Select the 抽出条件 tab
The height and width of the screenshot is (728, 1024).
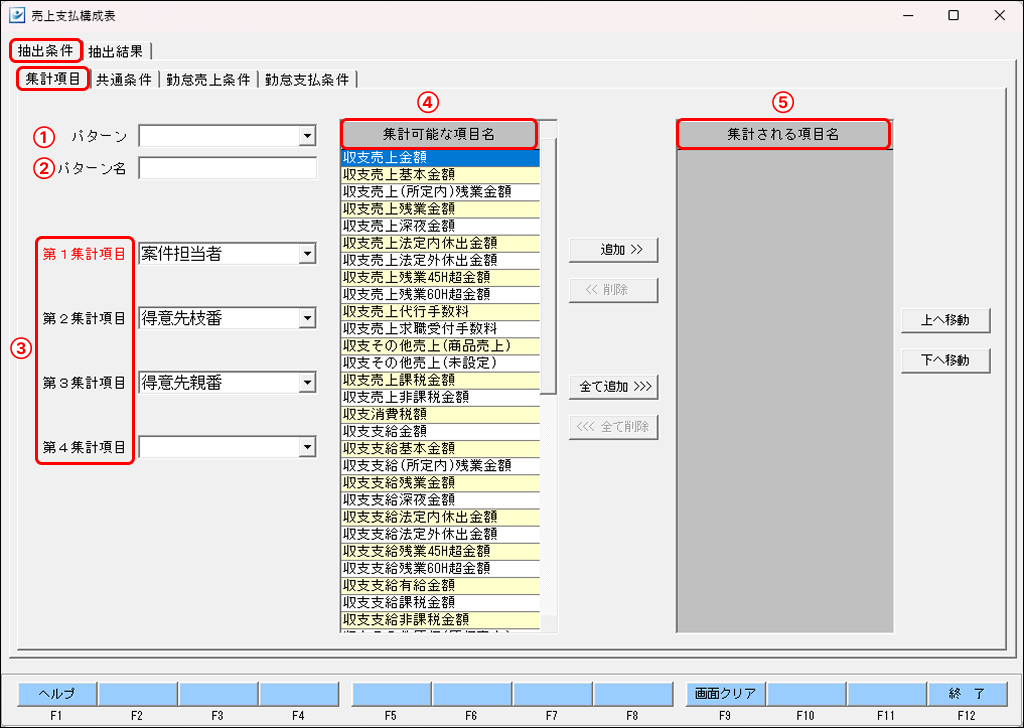[x=46, y=50]
